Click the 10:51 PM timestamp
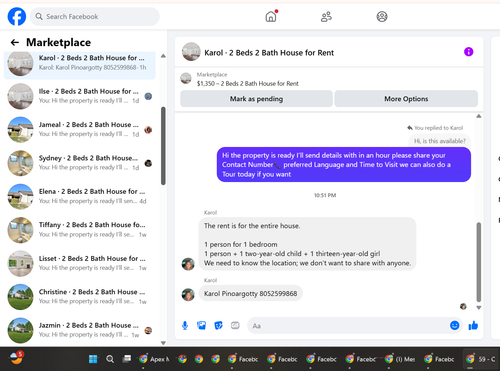Image resolution: width=500 pixels, height=371 pixels. (325, 195)
